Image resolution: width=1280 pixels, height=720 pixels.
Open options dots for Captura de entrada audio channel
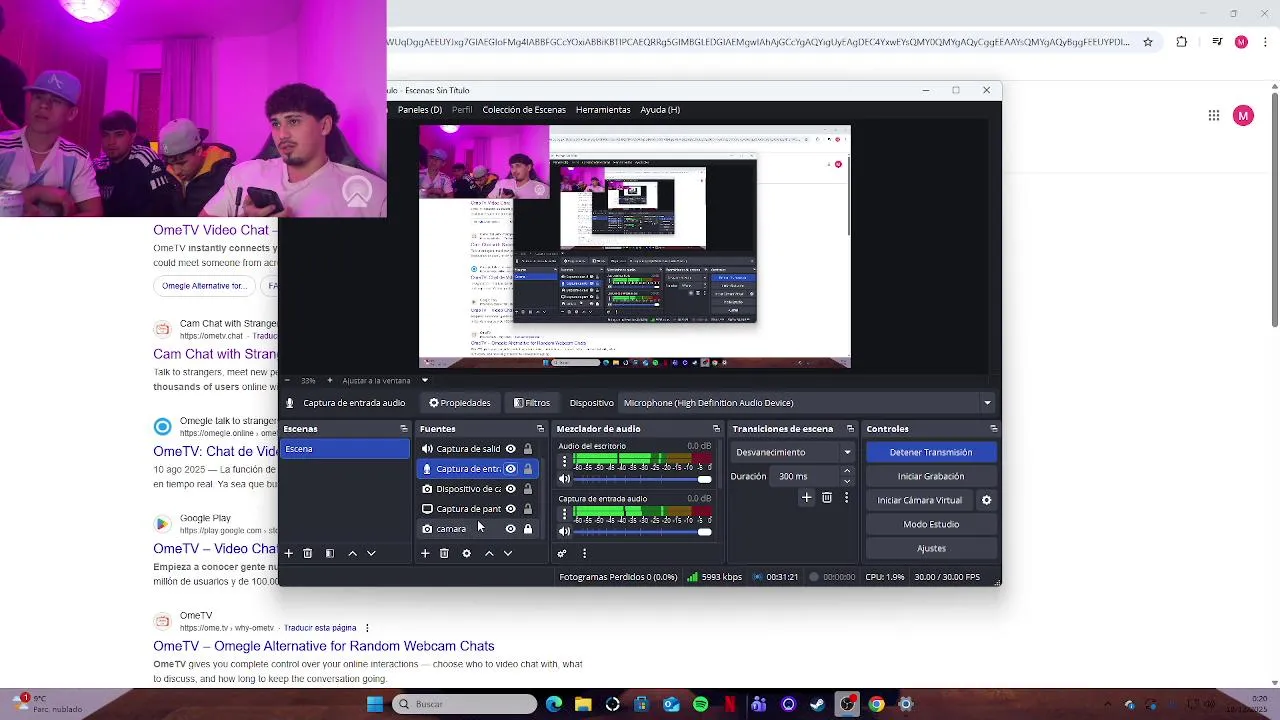pyautogui.click(x=564, y=514)
